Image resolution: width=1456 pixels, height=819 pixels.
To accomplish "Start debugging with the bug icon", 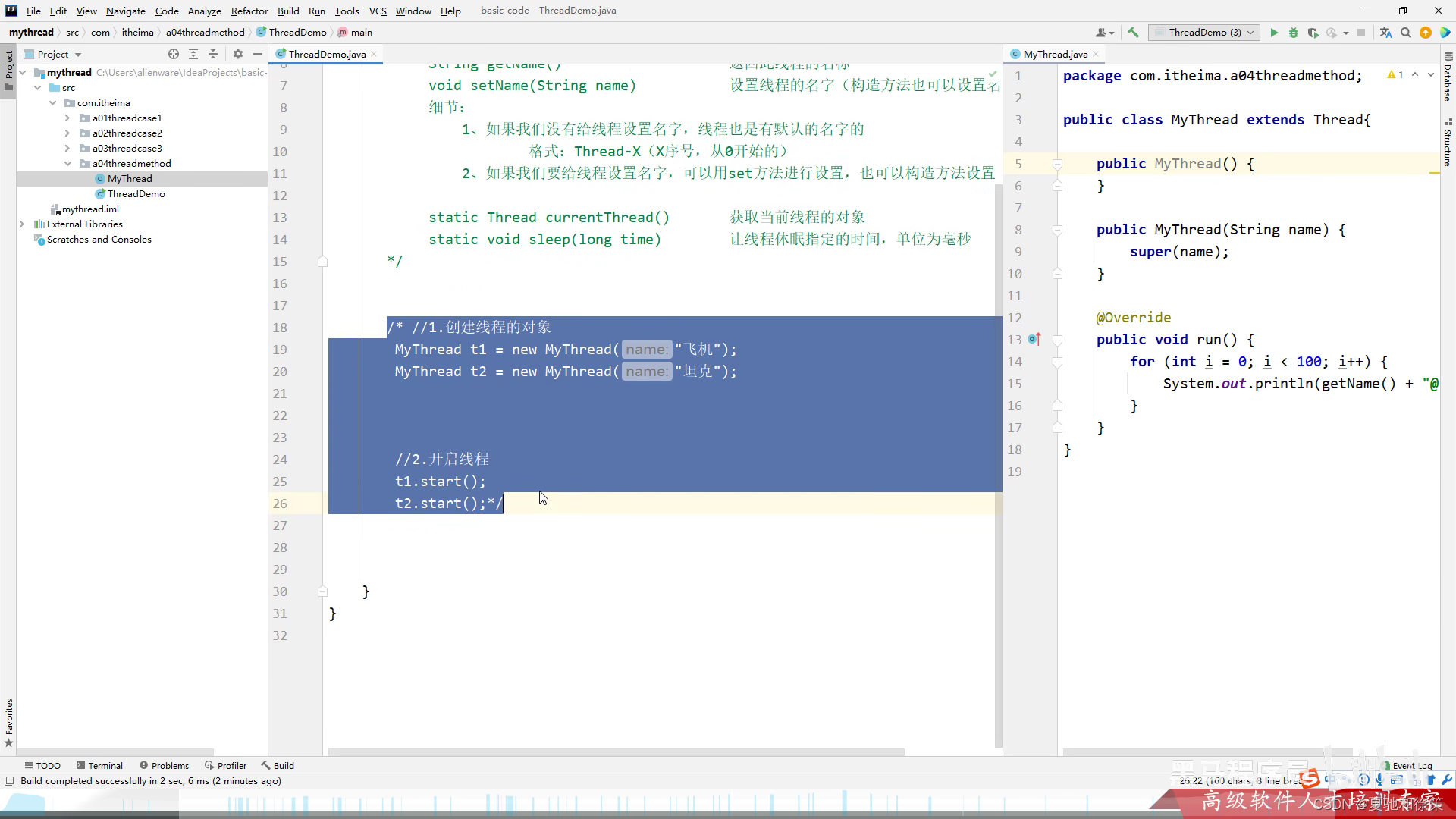I will click(1294, 33).
